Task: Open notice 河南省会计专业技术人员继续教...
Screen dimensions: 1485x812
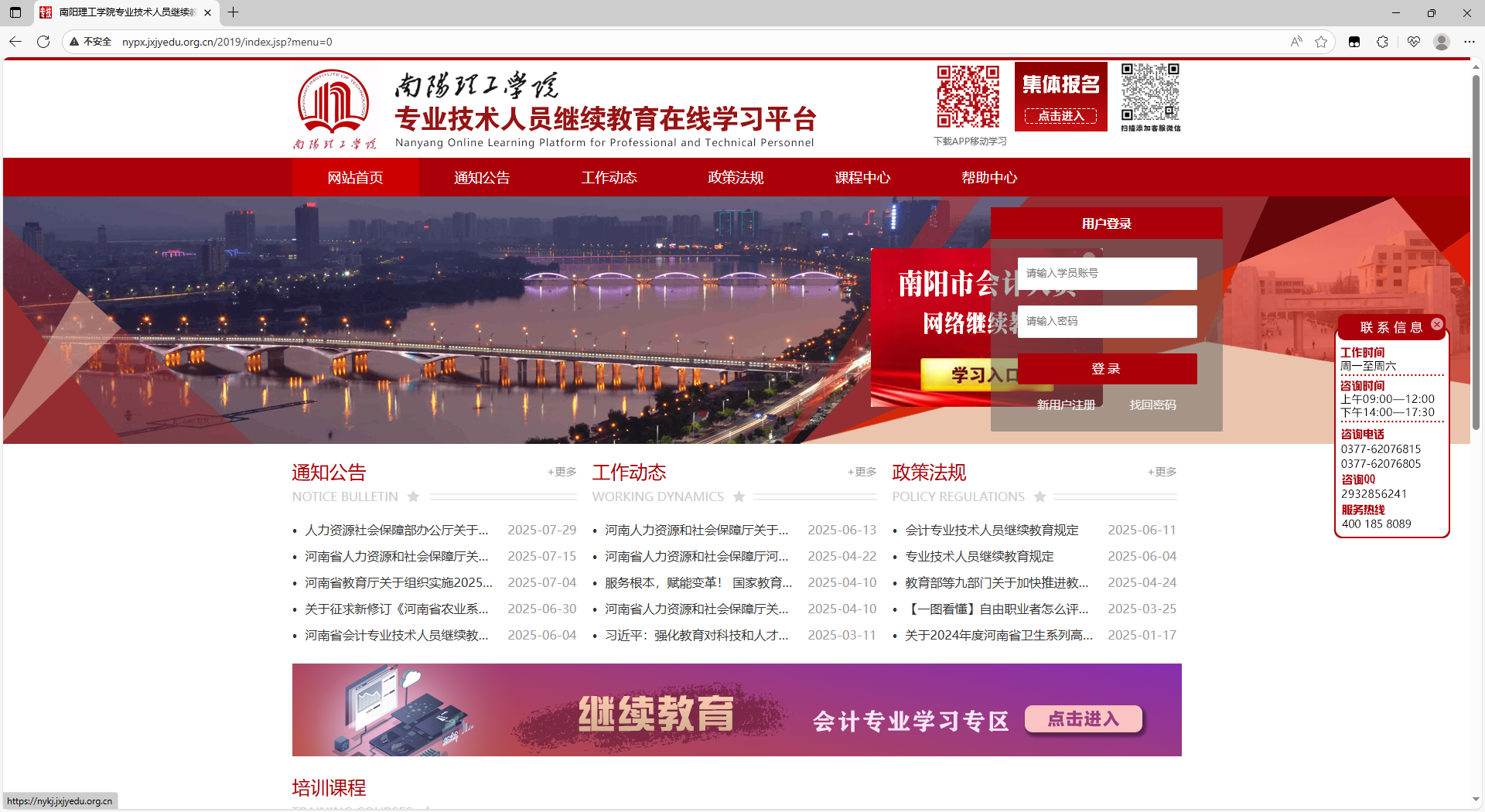Action: point(397,635)
